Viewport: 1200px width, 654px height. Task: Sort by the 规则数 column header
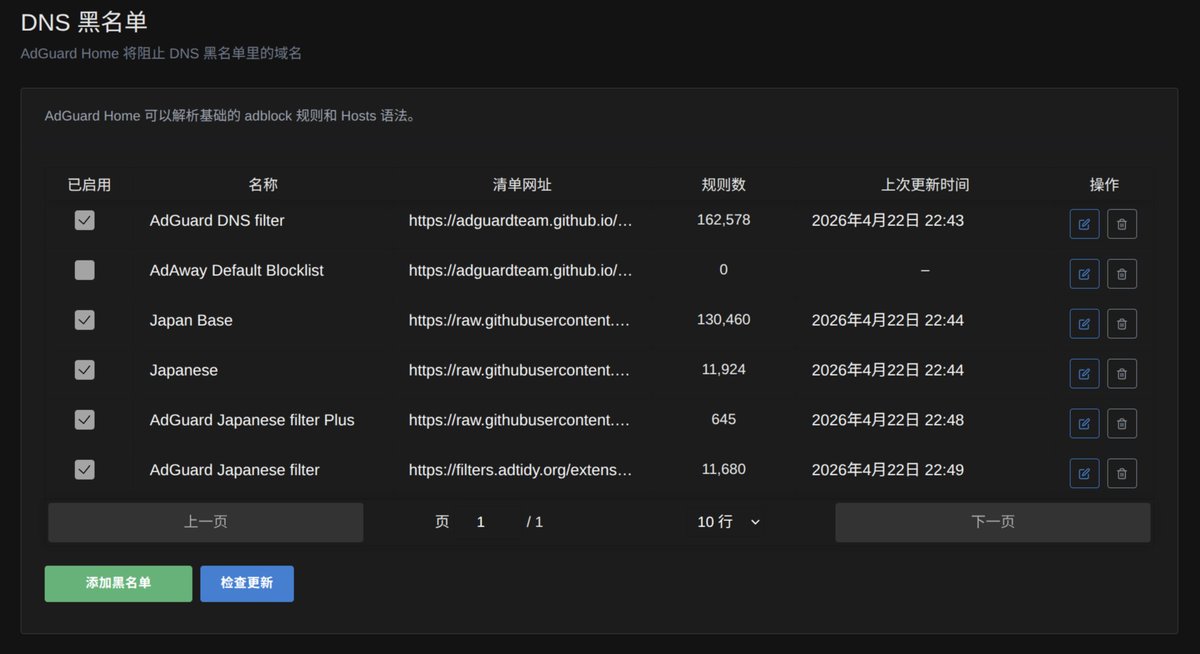(724, 185)
